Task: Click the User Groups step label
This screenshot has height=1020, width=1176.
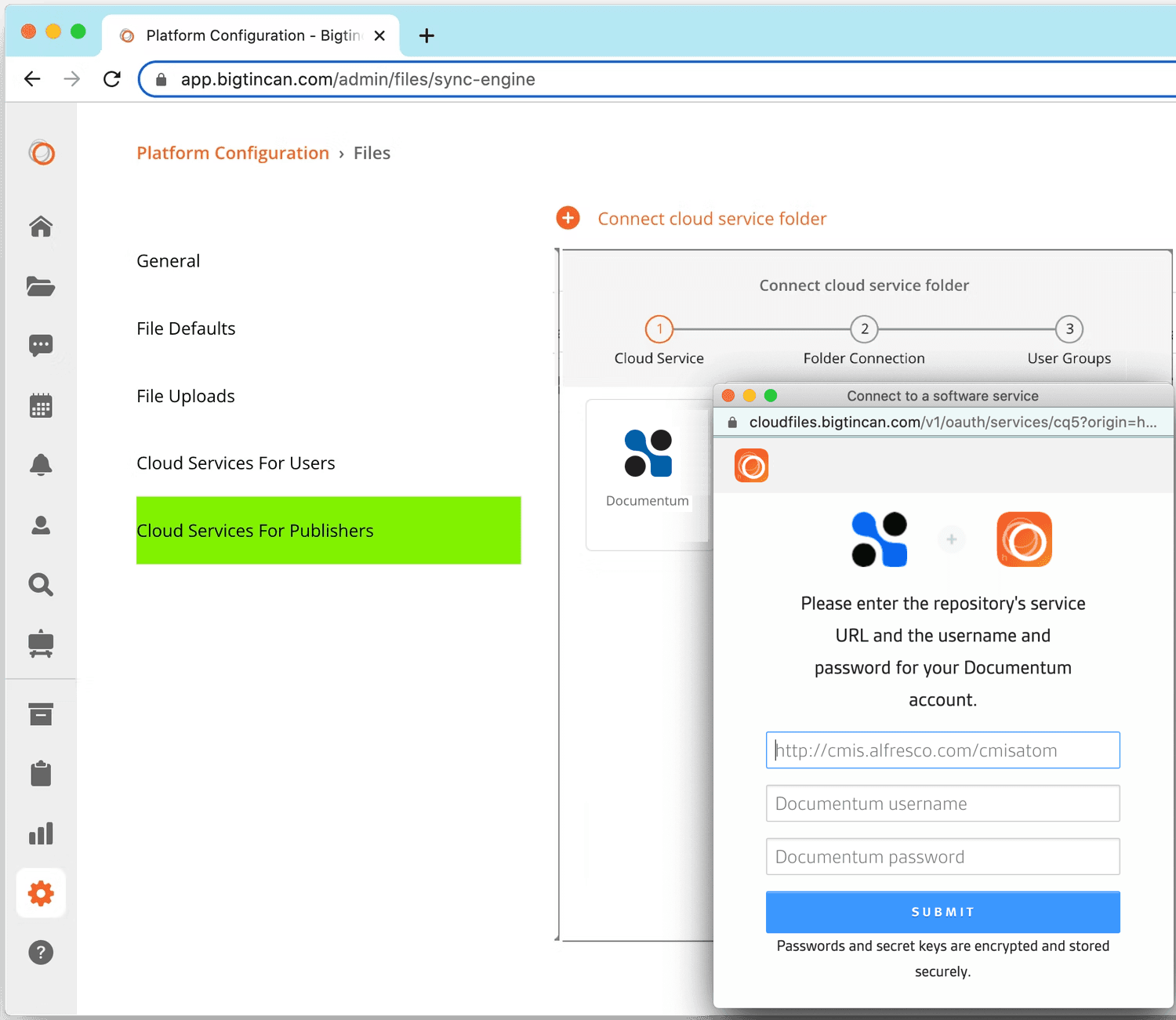Action: 1069,358
